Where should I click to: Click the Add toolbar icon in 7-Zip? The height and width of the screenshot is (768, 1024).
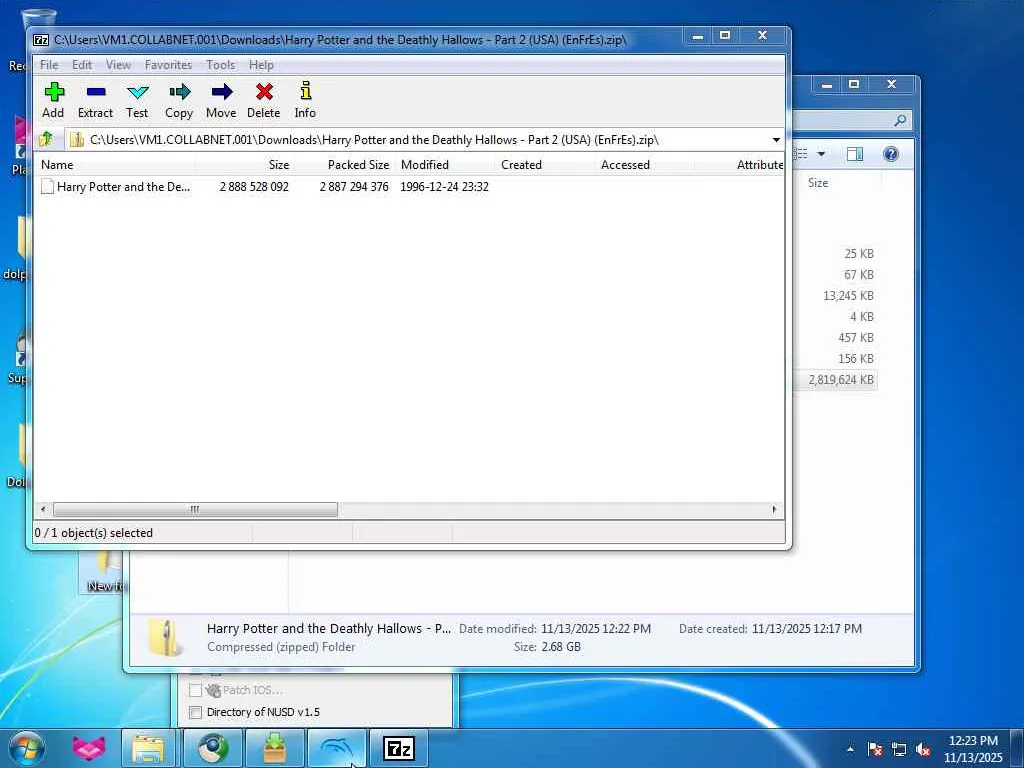point(54,100)
